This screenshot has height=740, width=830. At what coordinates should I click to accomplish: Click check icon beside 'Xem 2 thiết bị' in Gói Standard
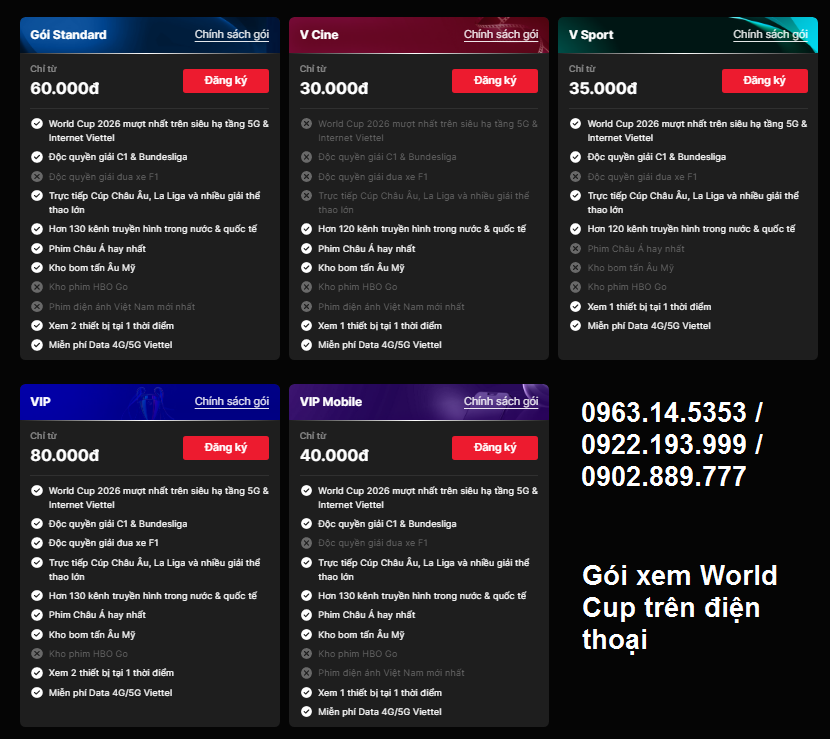coord(37,326)
